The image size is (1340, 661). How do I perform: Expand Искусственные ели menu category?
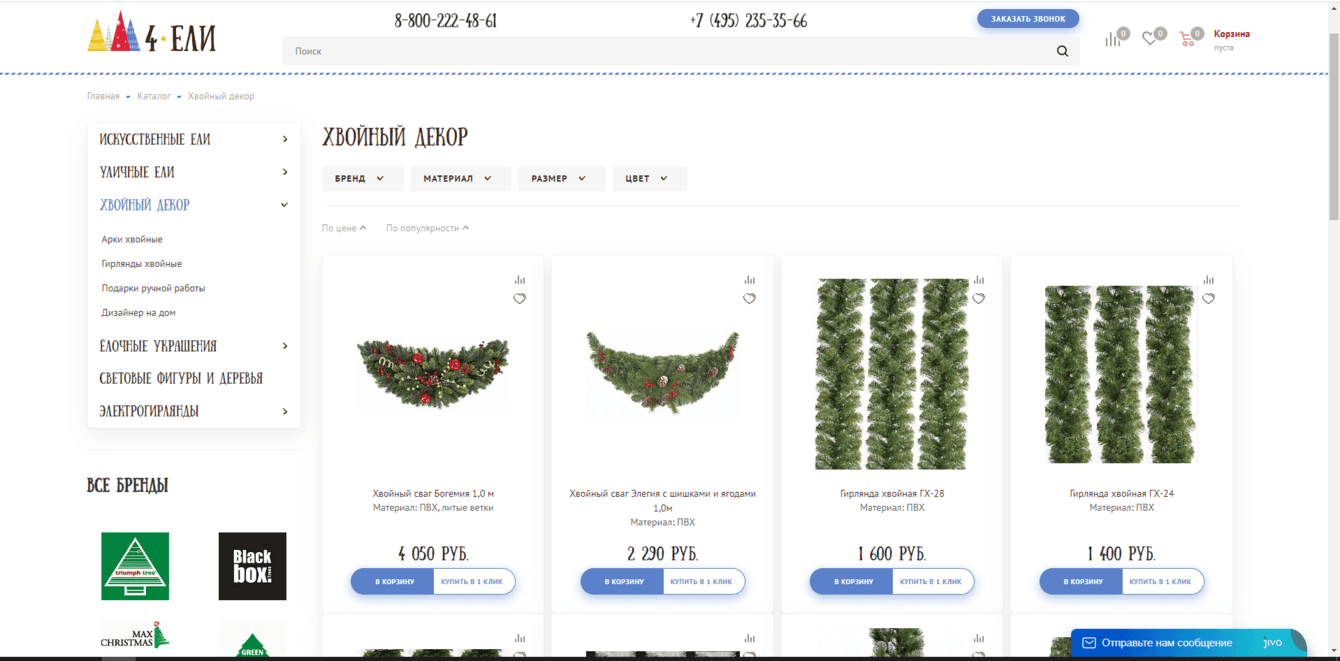click(x=194, y=140)
